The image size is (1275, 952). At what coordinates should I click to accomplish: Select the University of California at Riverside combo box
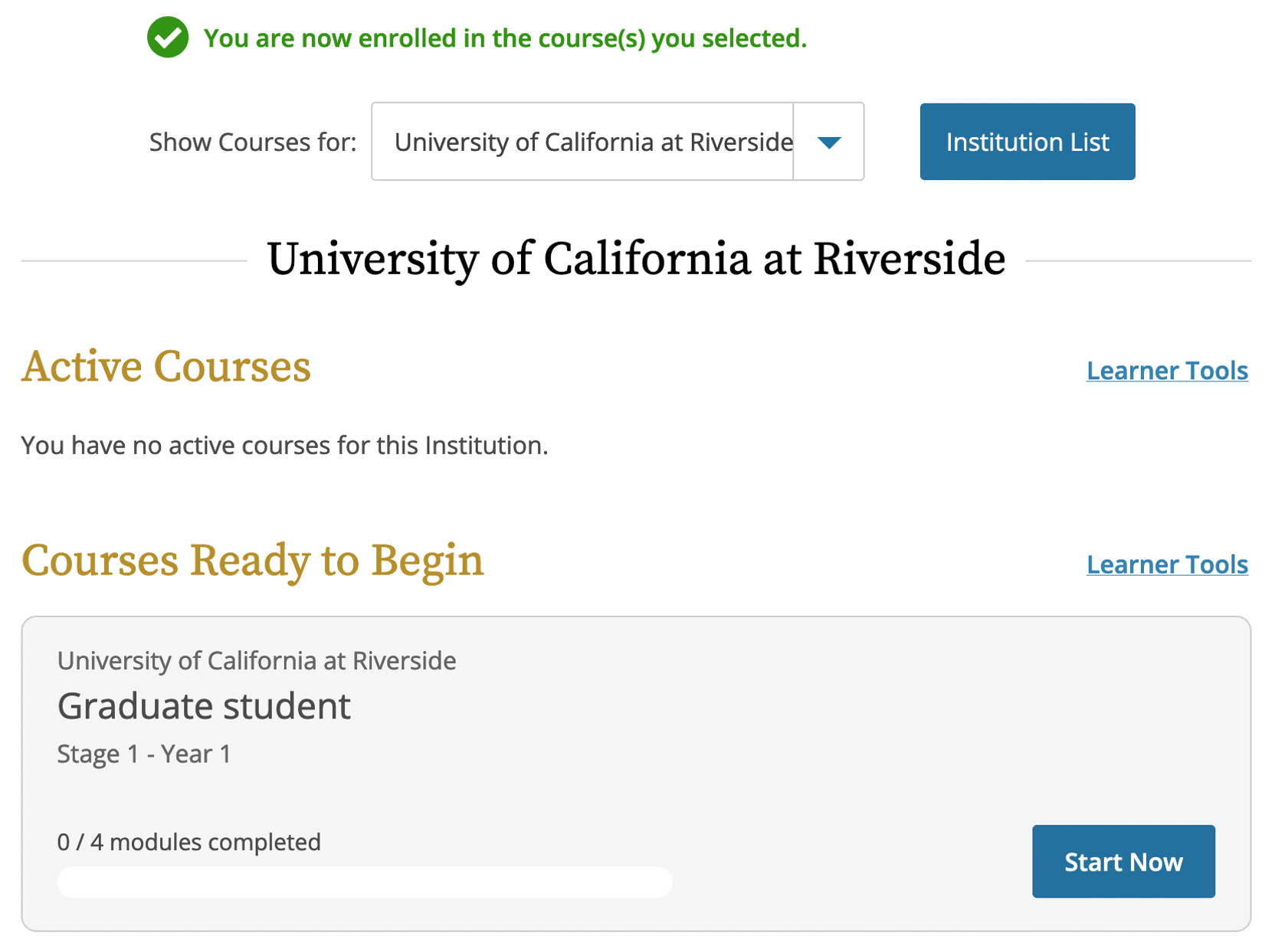click(x=618, y=142)
